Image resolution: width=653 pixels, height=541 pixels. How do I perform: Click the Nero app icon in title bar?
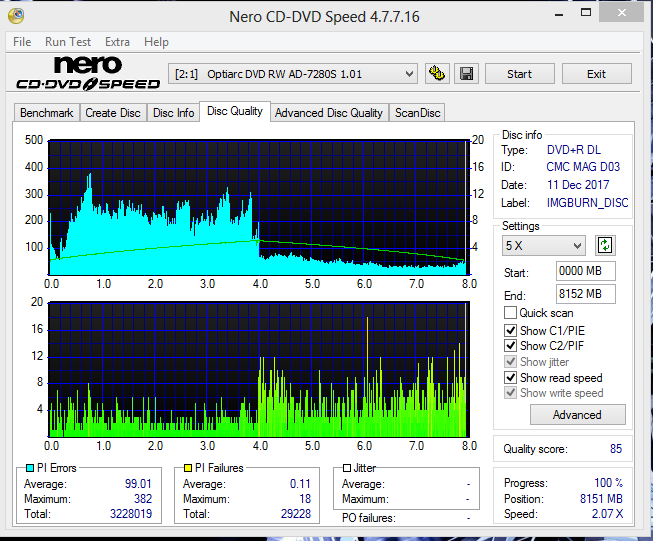tap(16, 16)
